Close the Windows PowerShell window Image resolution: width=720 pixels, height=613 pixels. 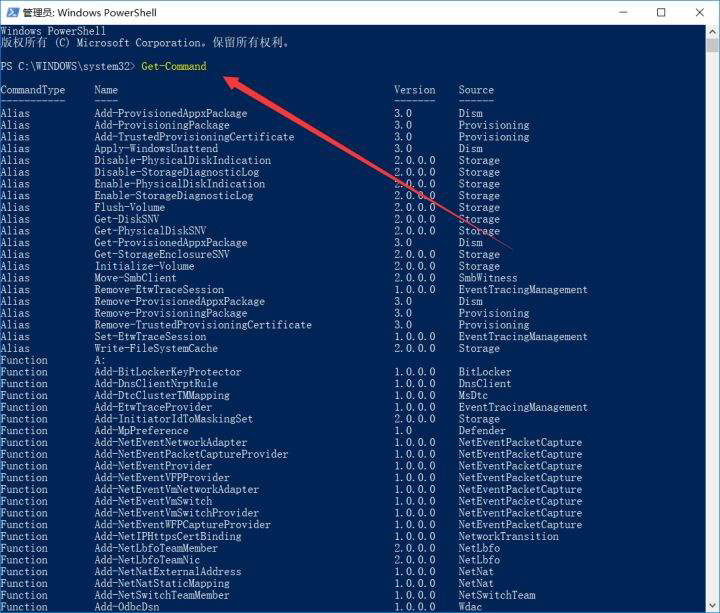(x=699, y=12)
